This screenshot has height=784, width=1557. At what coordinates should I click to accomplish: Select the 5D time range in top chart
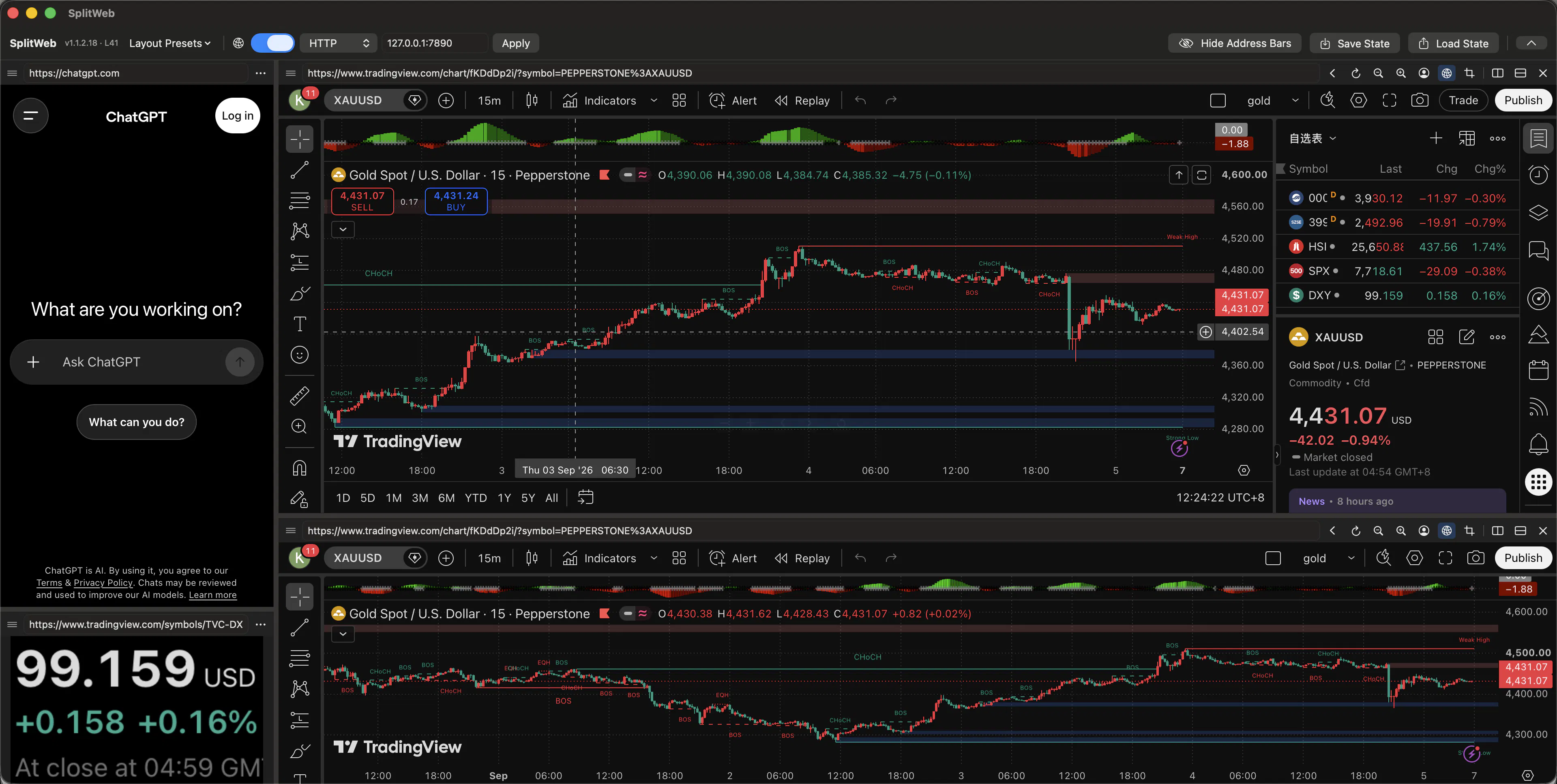[367, 498]
